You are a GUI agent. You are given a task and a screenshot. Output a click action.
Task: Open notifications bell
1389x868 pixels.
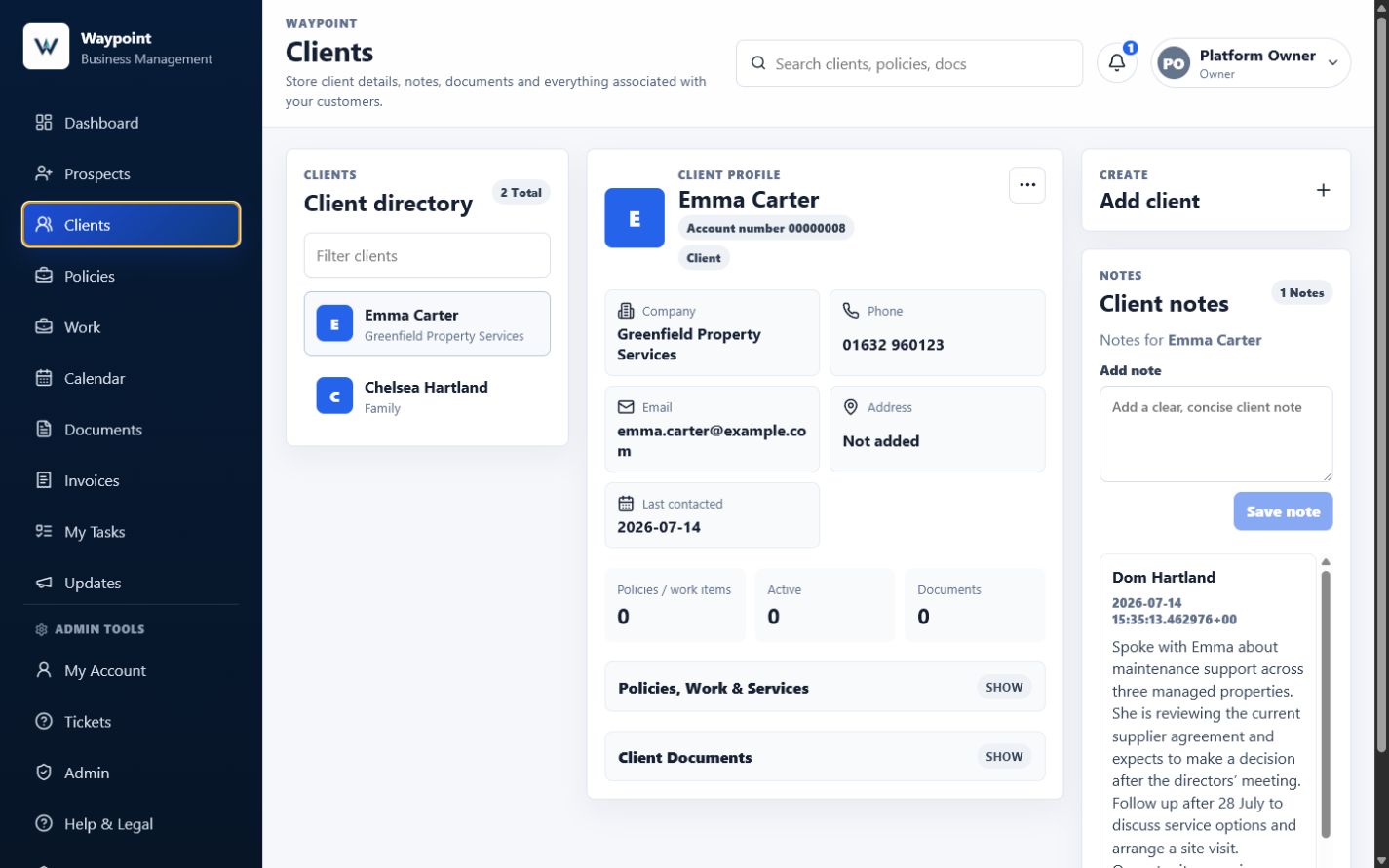pos(1117,63)
